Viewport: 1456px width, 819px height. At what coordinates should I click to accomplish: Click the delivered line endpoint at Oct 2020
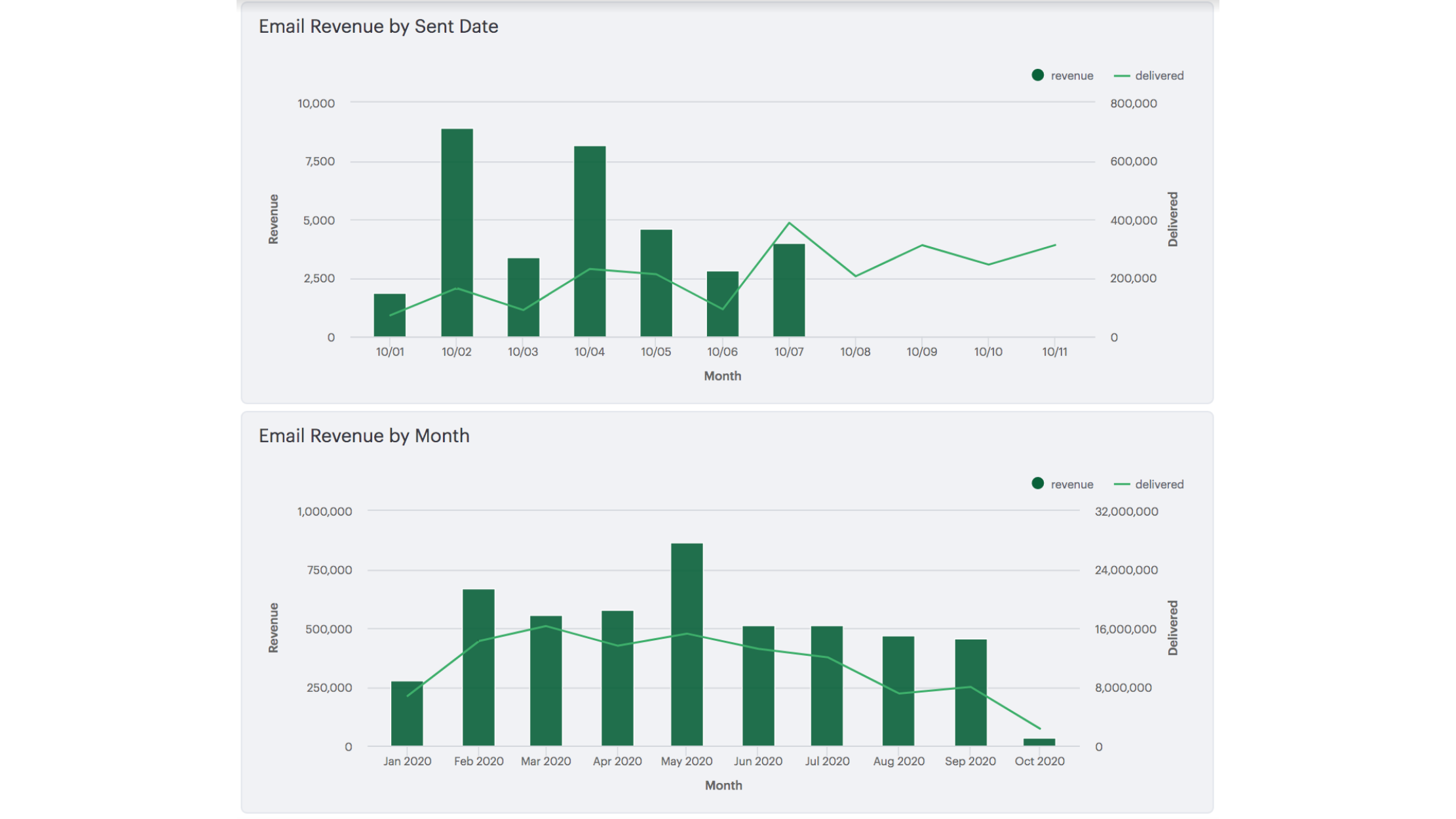click(1039, 727)
